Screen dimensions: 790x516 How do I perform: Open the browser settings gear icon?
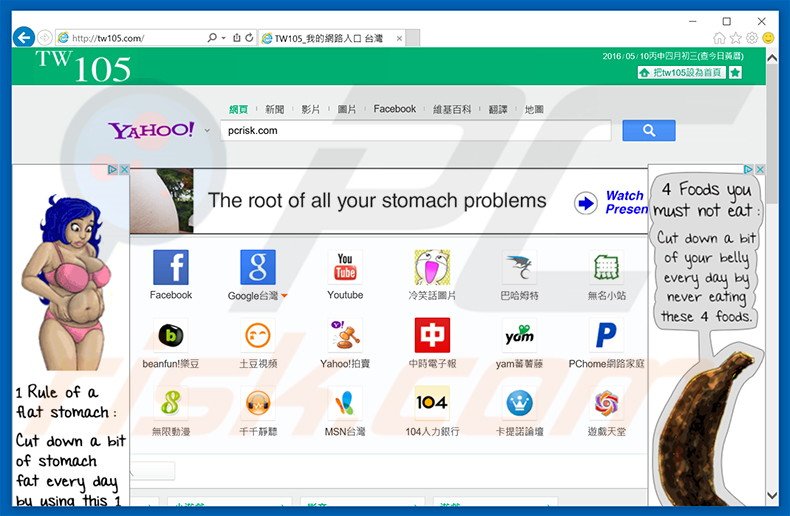pyautogui.click(x=752, y=38)
